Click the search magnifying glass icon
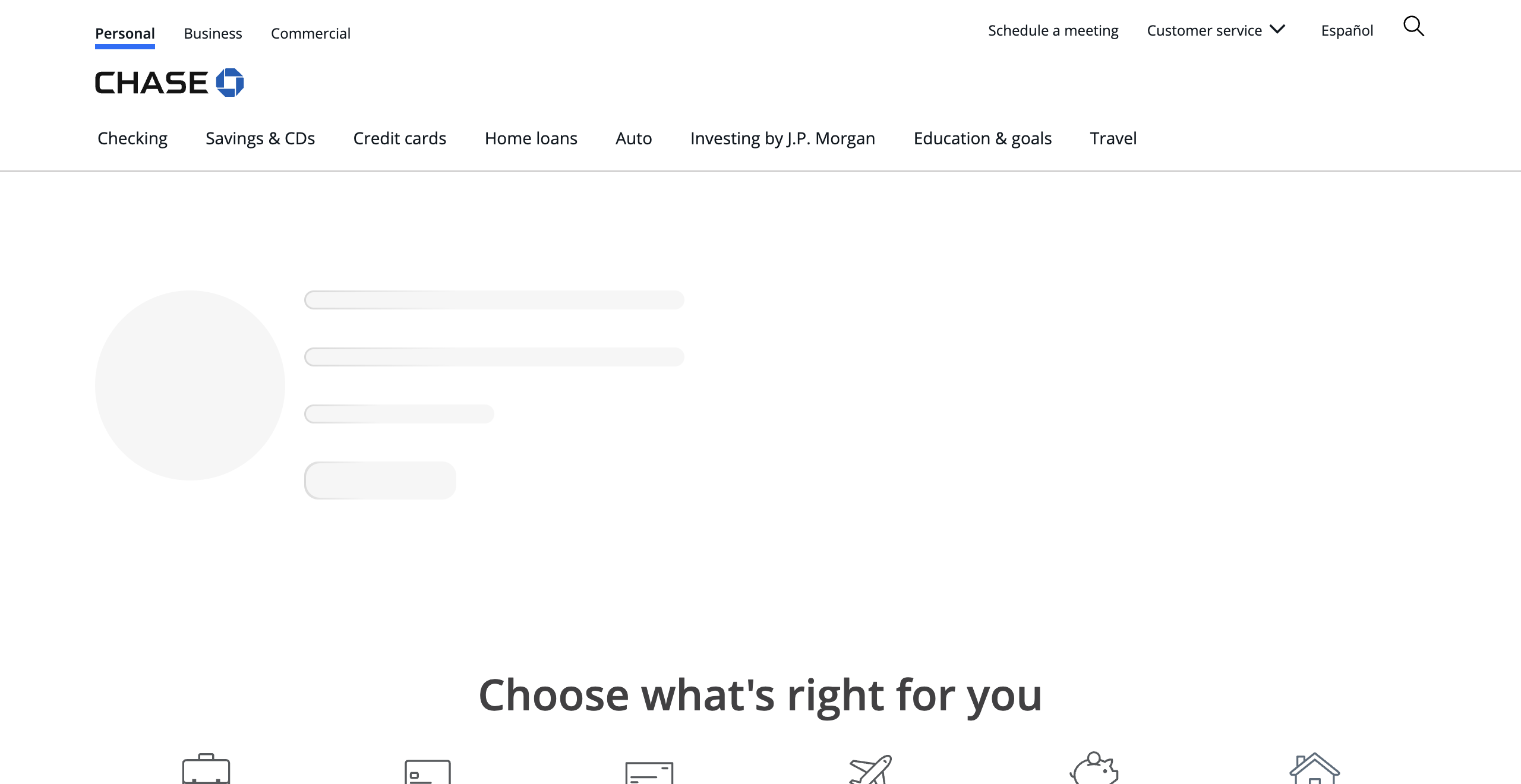 click(x=1413, y=27)
